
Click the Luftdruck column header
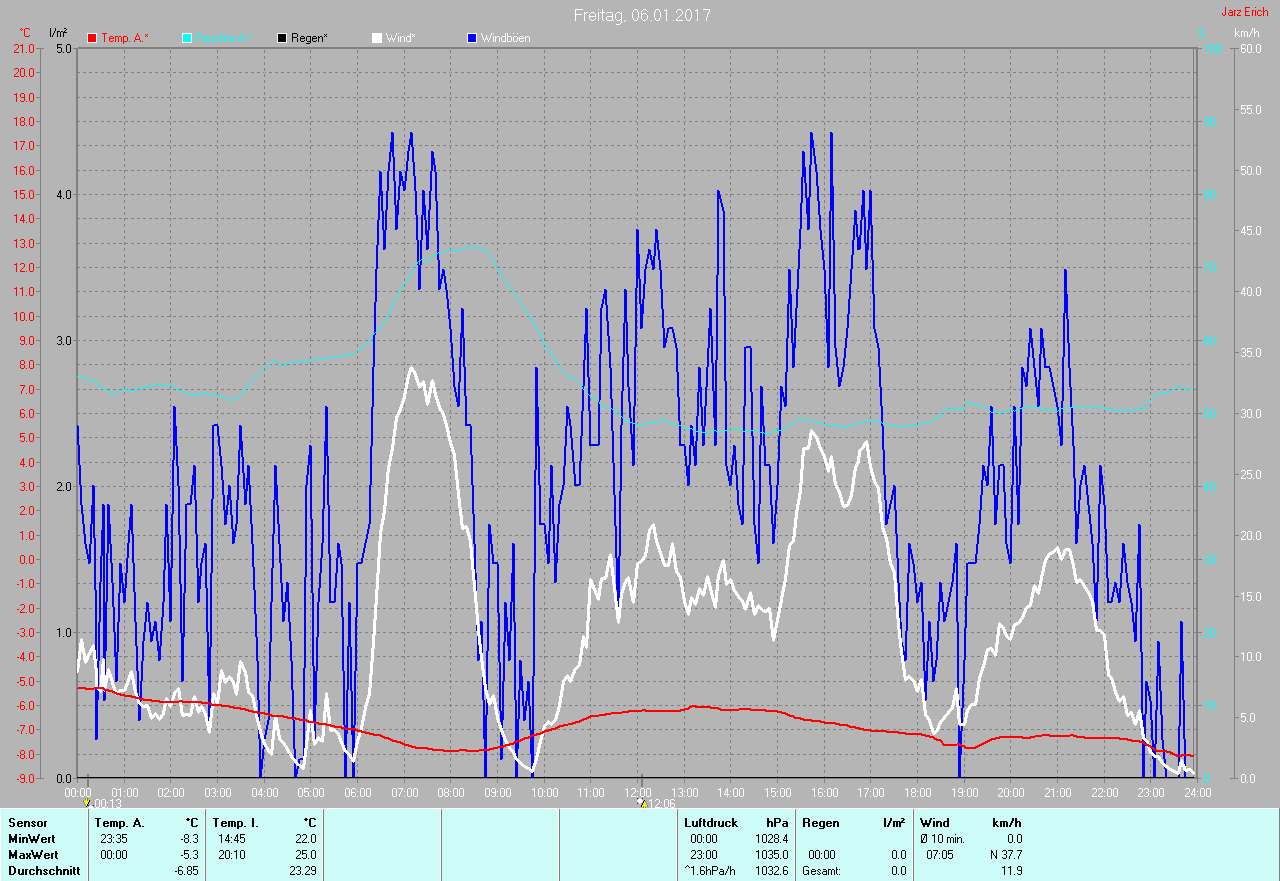tap(710, 823)
